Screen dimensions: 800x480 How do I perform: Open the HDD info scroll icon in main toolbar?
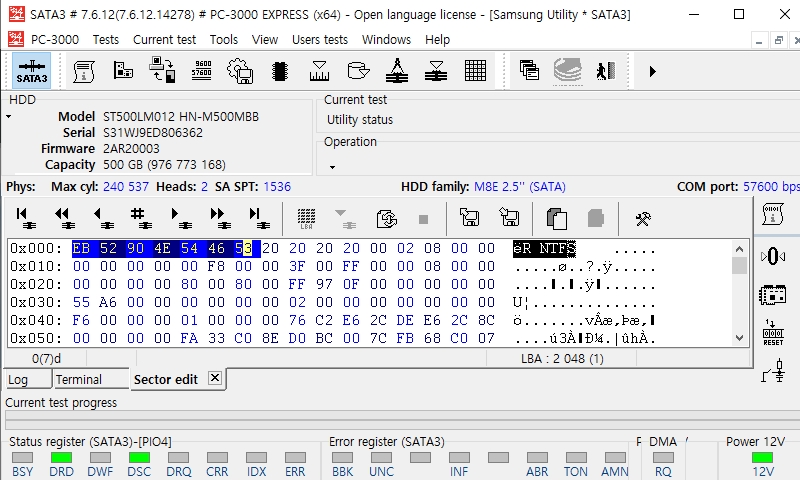84,71
